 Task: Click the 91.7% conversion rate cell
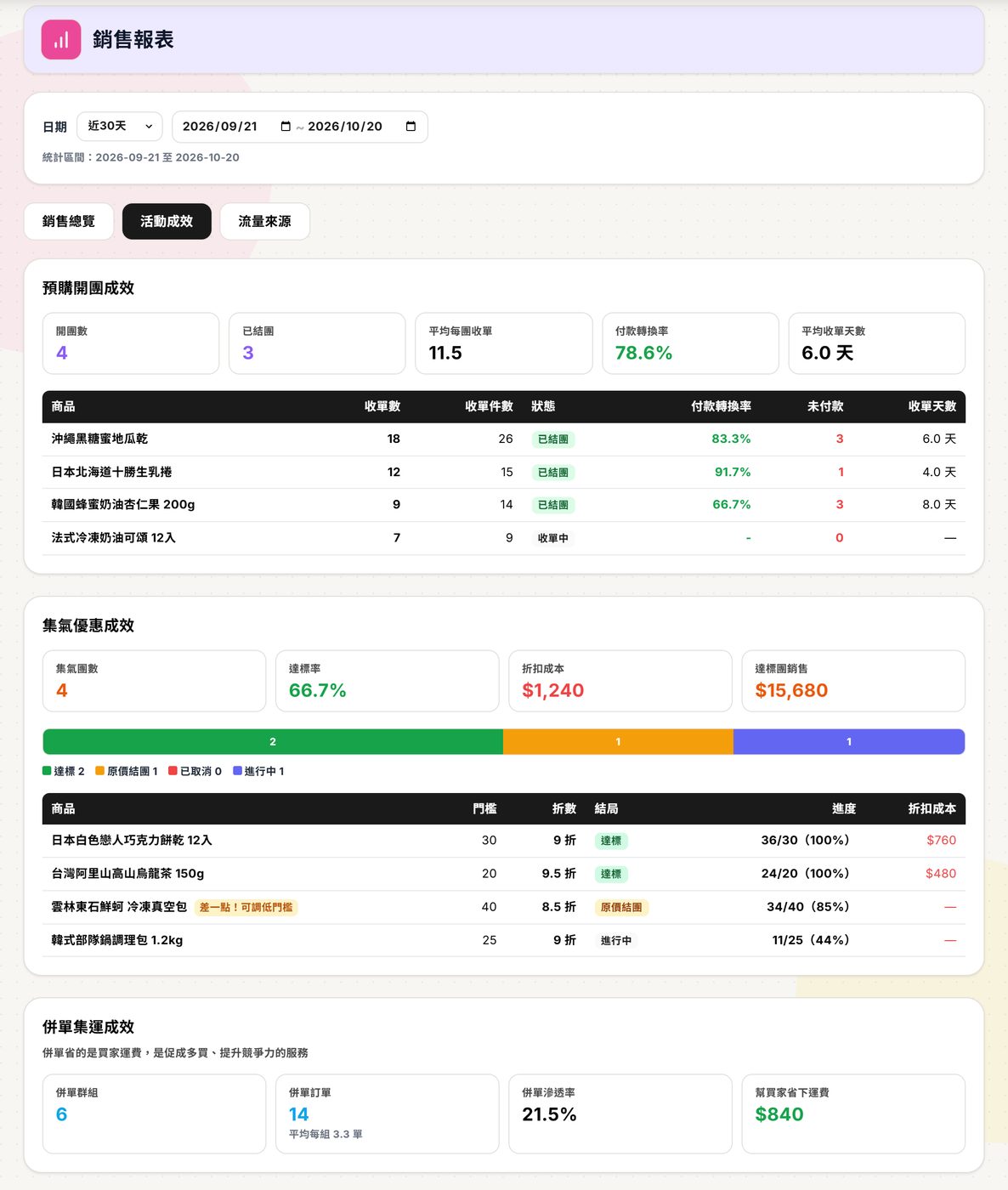coord(733,472)
